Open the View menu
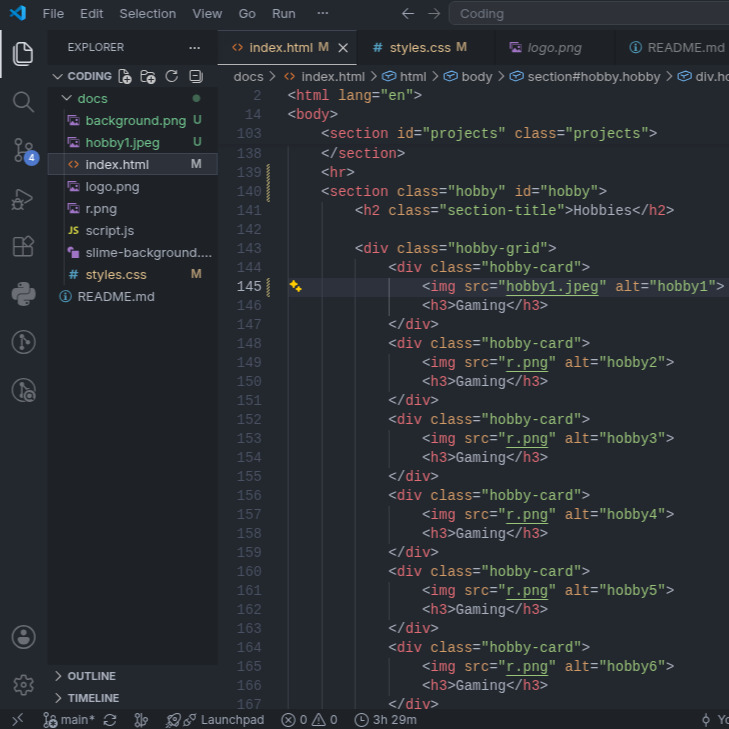This screenshot has height=729, width=729. coord(207,13)
